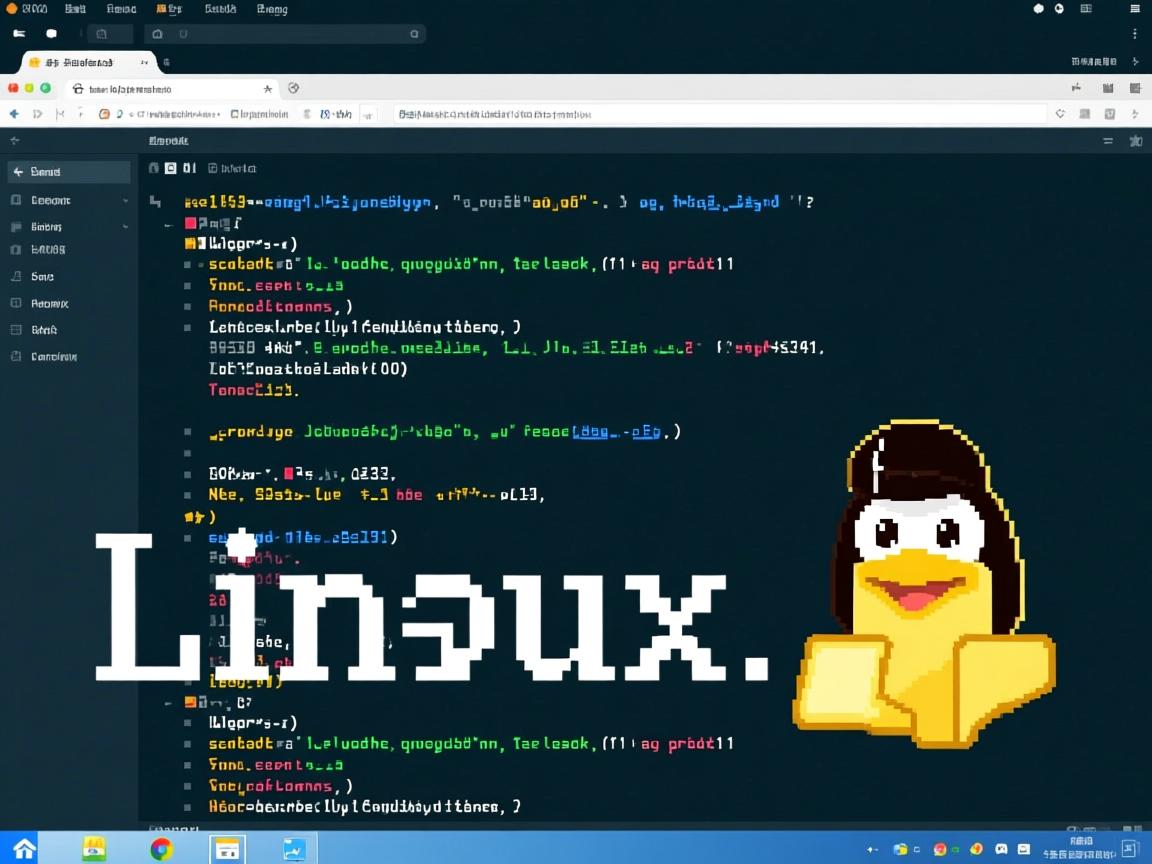This screenshot has height=864, width=1152.
Task: Toggle the red square indicator in the code tree
Action: [190, 222]
